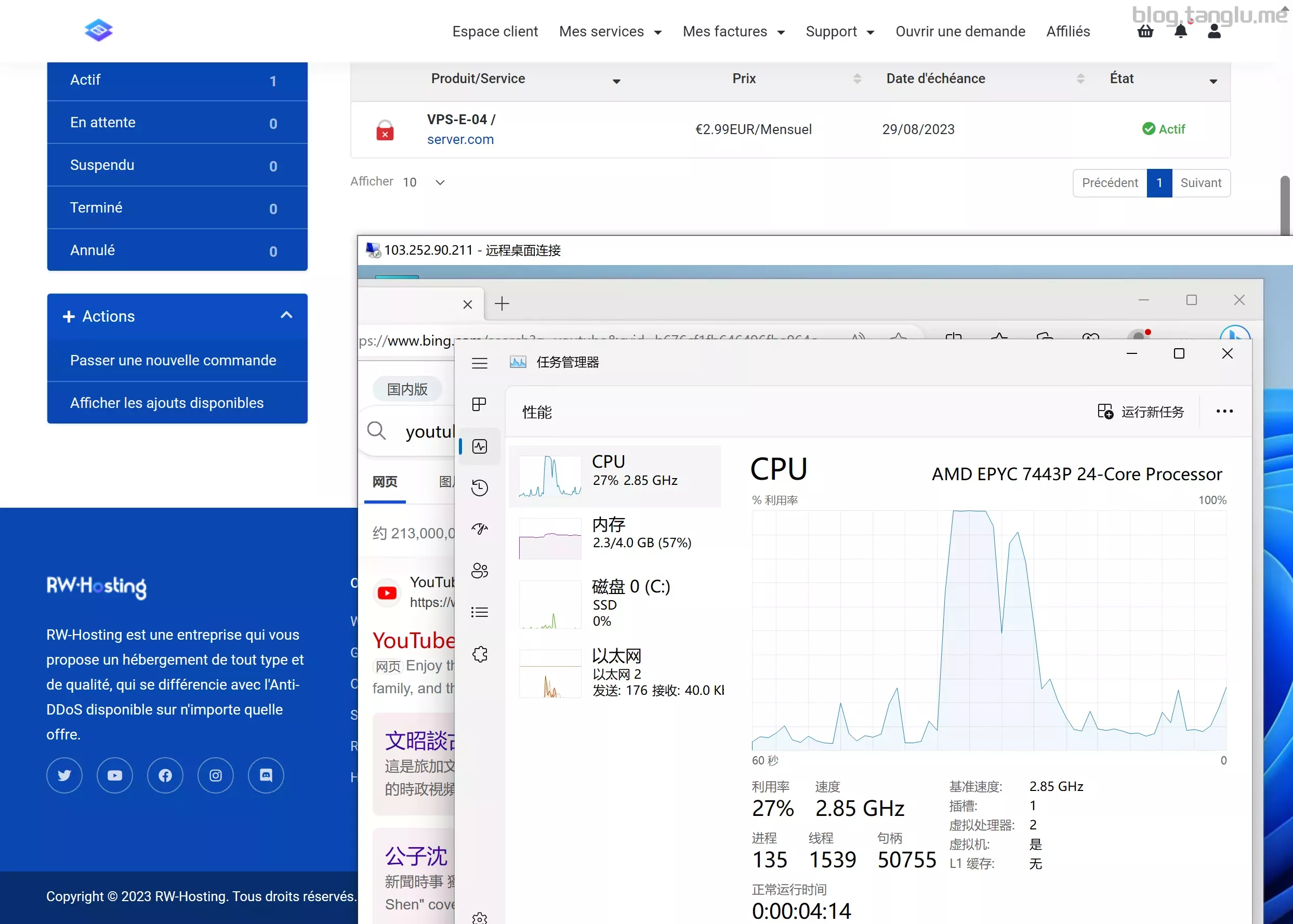Open Task Manager Details list icon
The height and width of the screenshot is (924, 1293).
(x=480, y=612)
